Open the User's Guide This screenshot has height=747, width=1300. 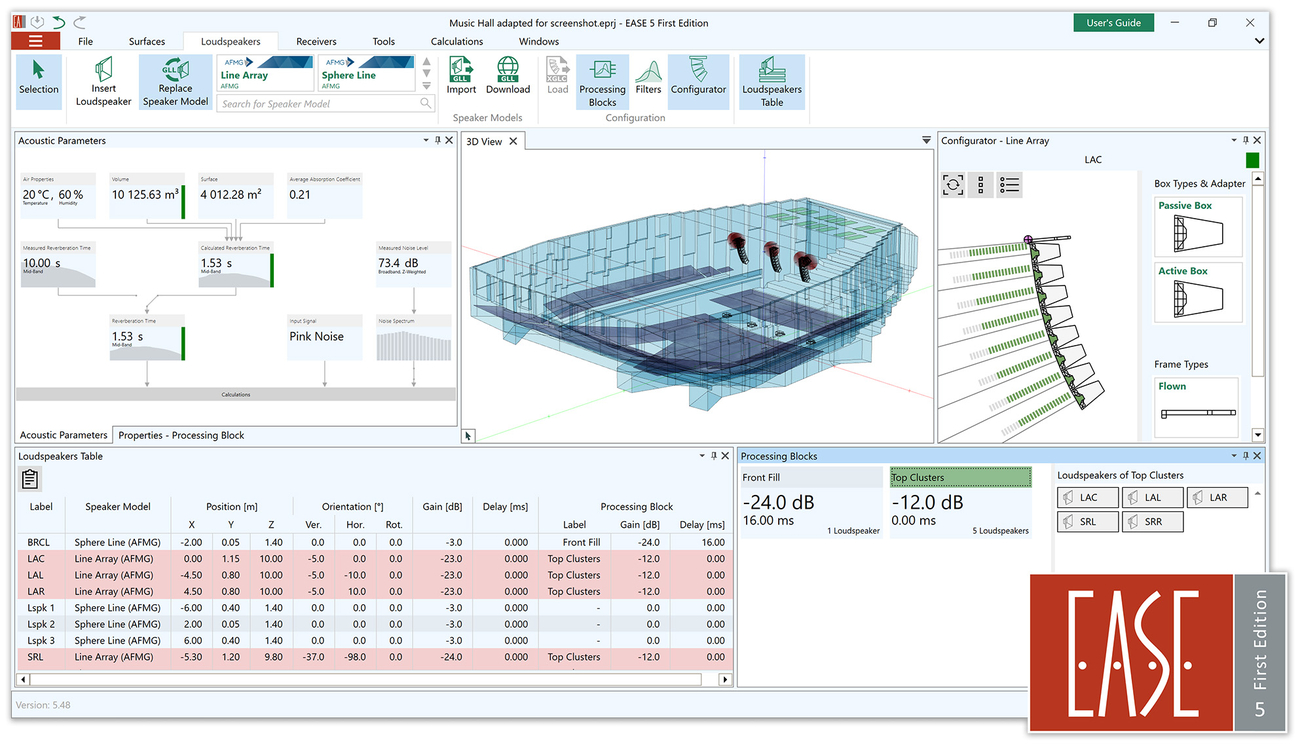(1113, 21)
